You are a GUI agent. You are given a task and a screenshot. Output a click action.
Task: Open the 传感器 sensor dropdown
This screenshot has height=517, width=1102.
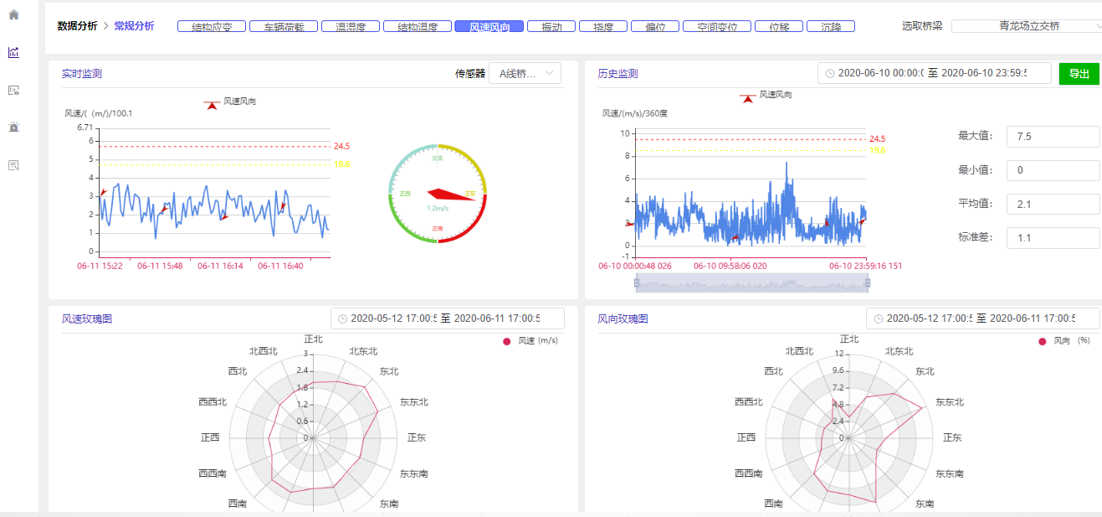(x=525, y=73)
